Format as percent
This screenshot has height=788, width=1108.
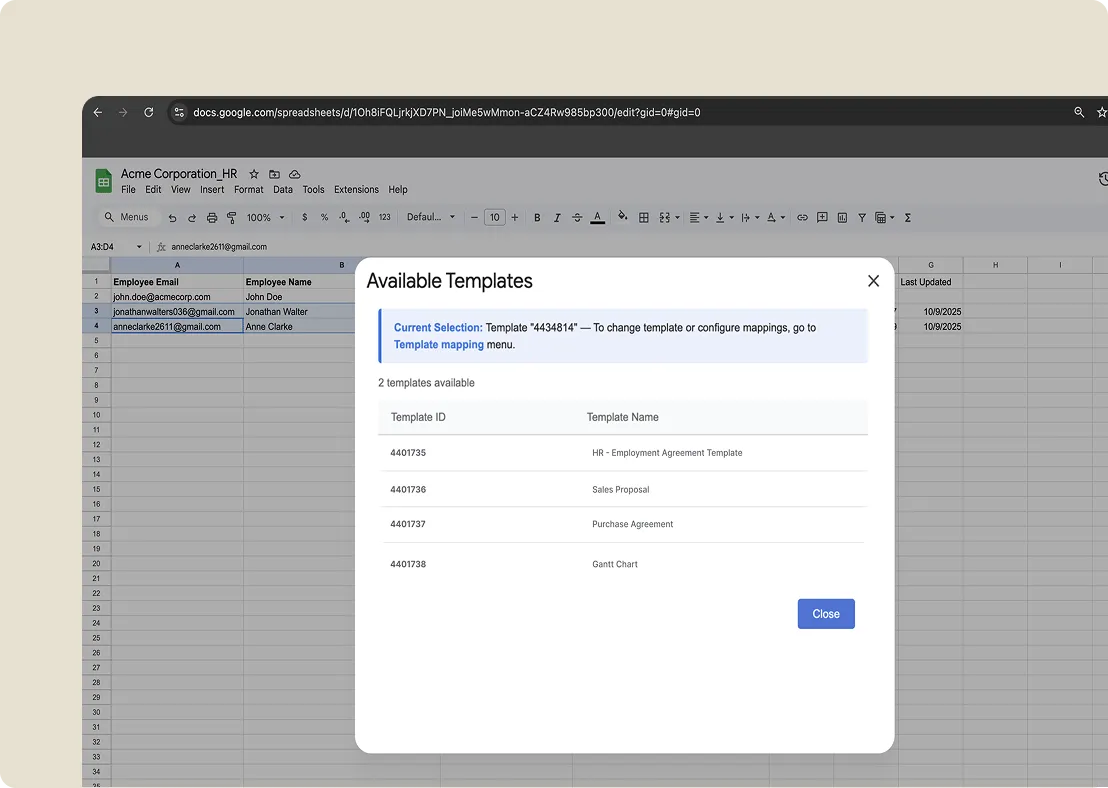324,218
